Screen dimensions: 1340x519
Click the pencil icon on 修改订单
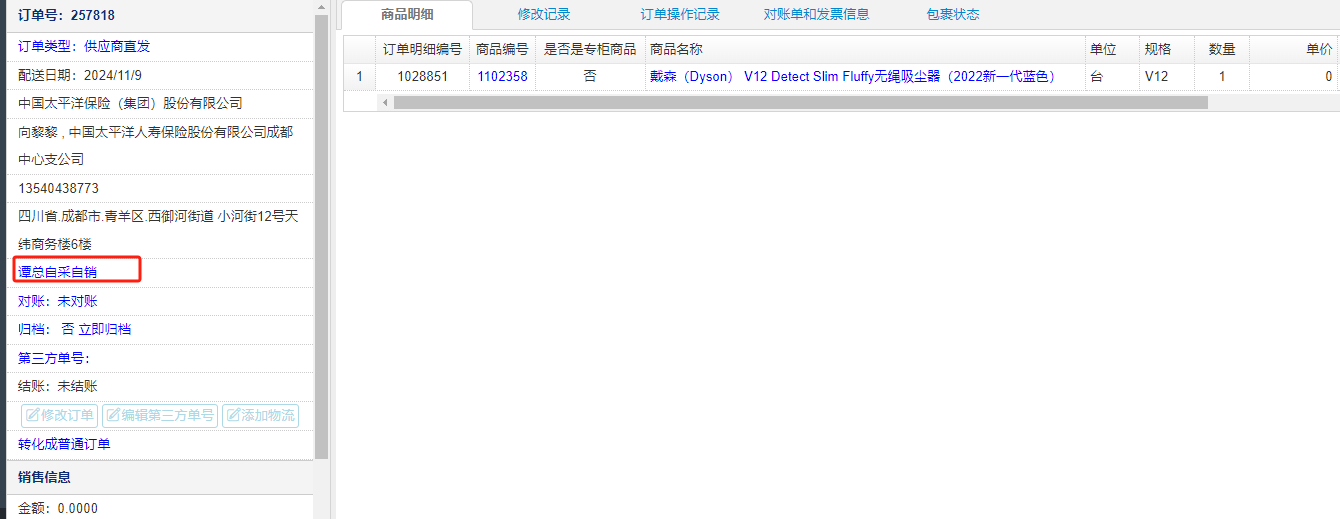tap(32, 416)
